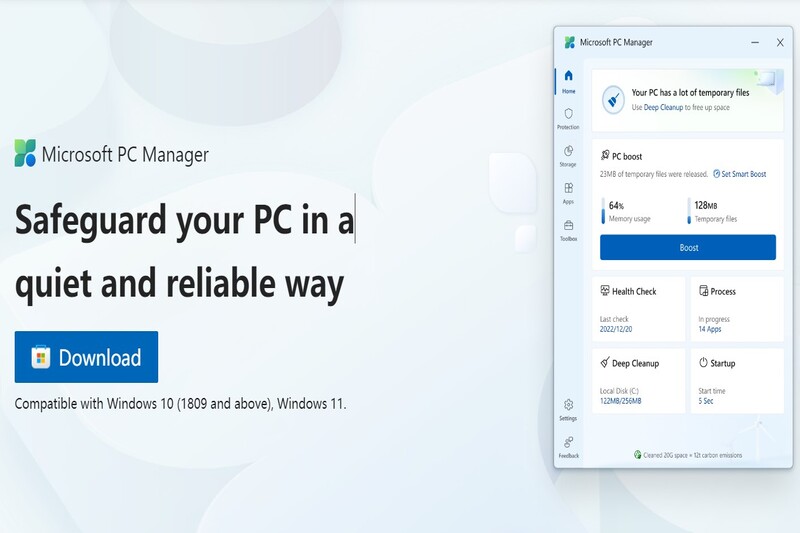Open the Apps tab in sidebar
The image size is (800, 533).
tap(568, 193)
